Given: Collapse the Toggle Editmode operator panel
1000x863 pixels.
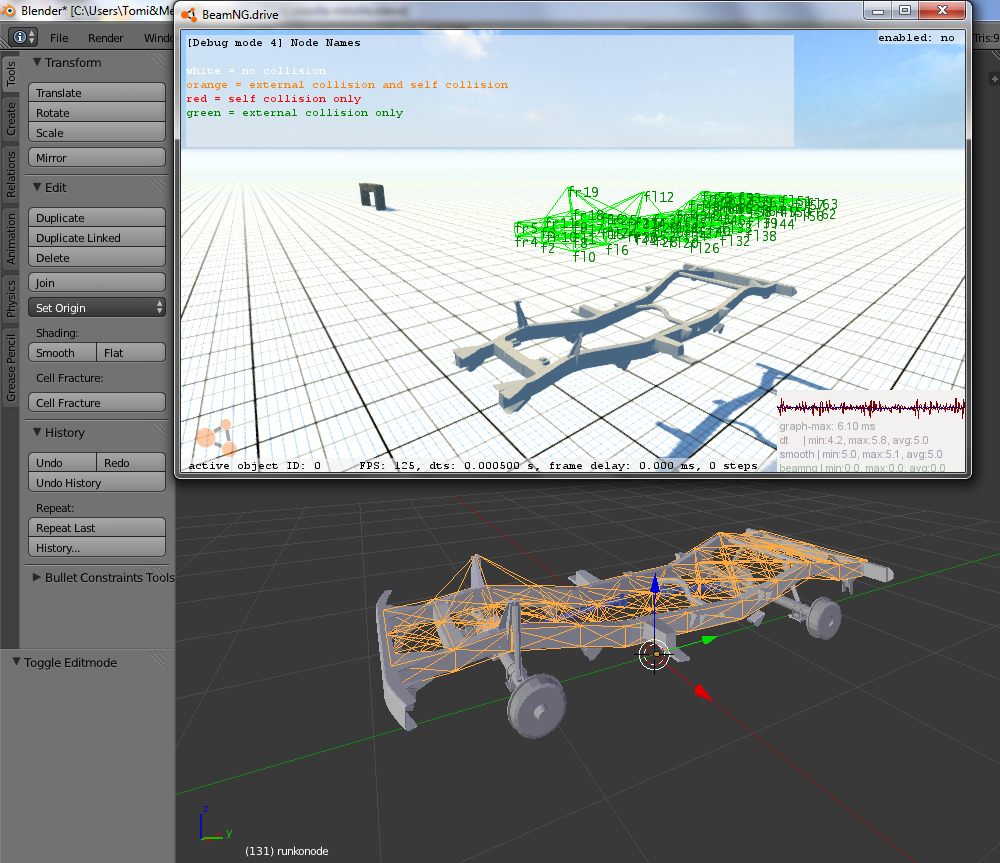Looking at the screenshot, I should pyautogui.click(x=17, y=662).
